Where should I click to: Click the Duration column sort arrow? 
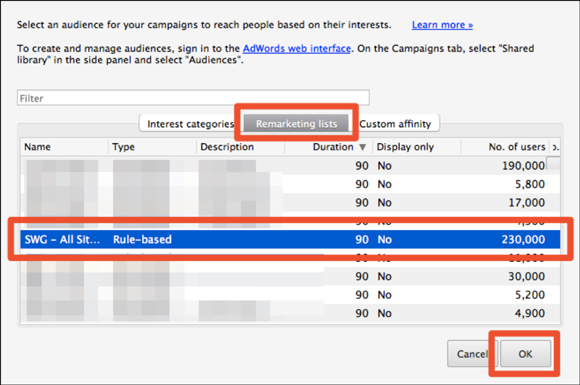pos(362,147)
